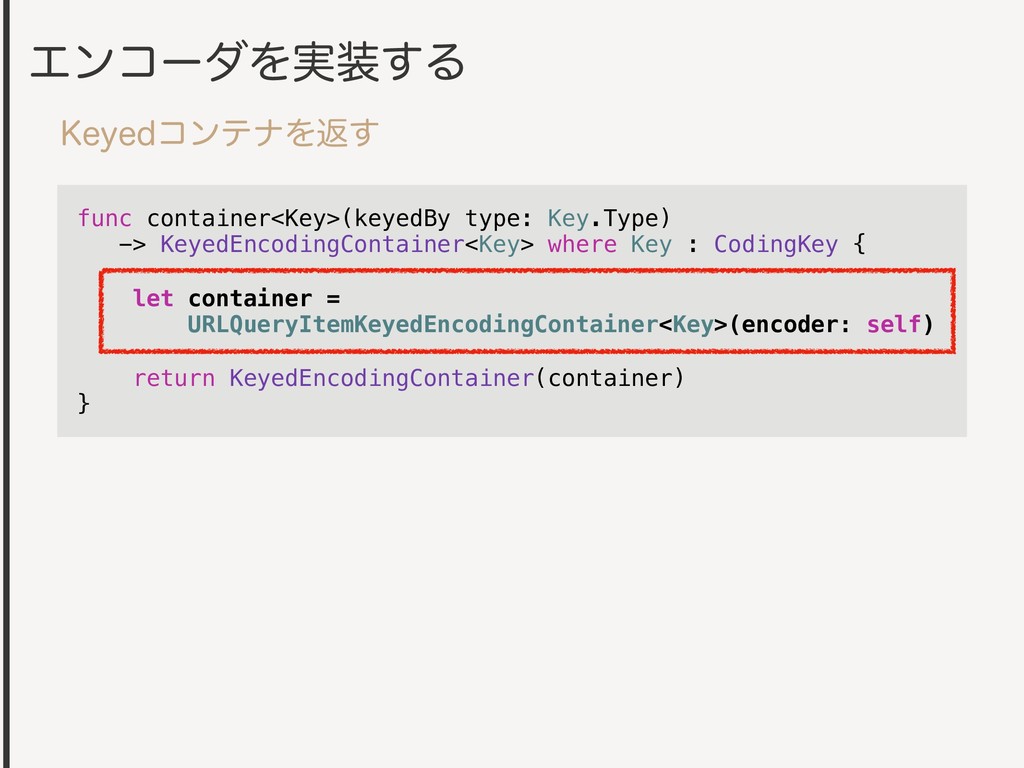Click the self keyword

893,325
